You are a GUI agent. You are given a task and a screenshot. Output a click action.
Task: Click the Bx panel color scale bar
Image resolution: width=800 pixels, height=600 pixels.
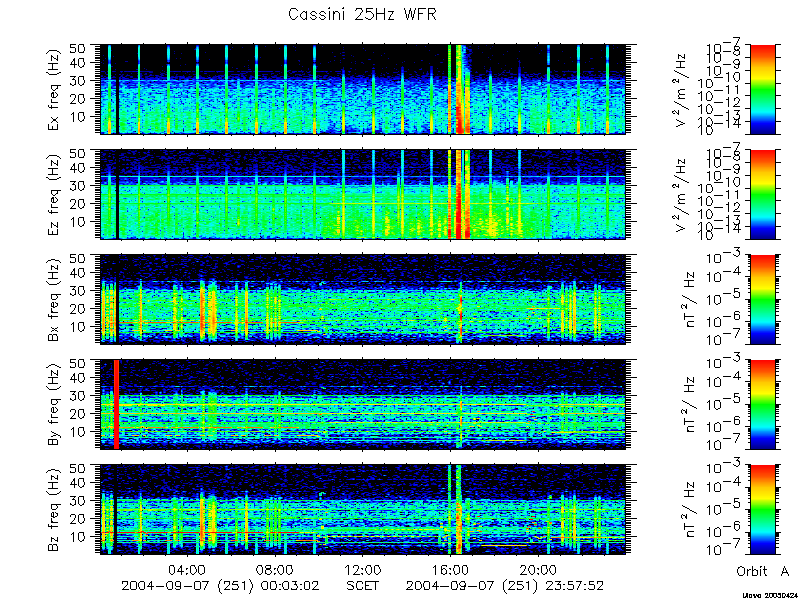tap(763, 299)
